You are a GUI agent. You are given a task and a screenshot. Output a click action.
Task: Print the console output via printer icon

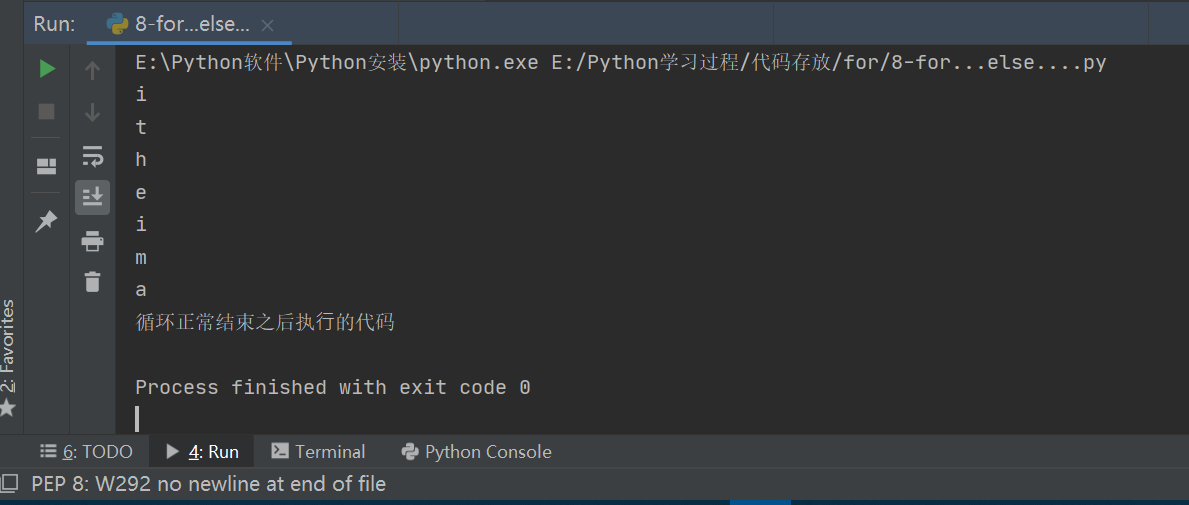[92, 240]
